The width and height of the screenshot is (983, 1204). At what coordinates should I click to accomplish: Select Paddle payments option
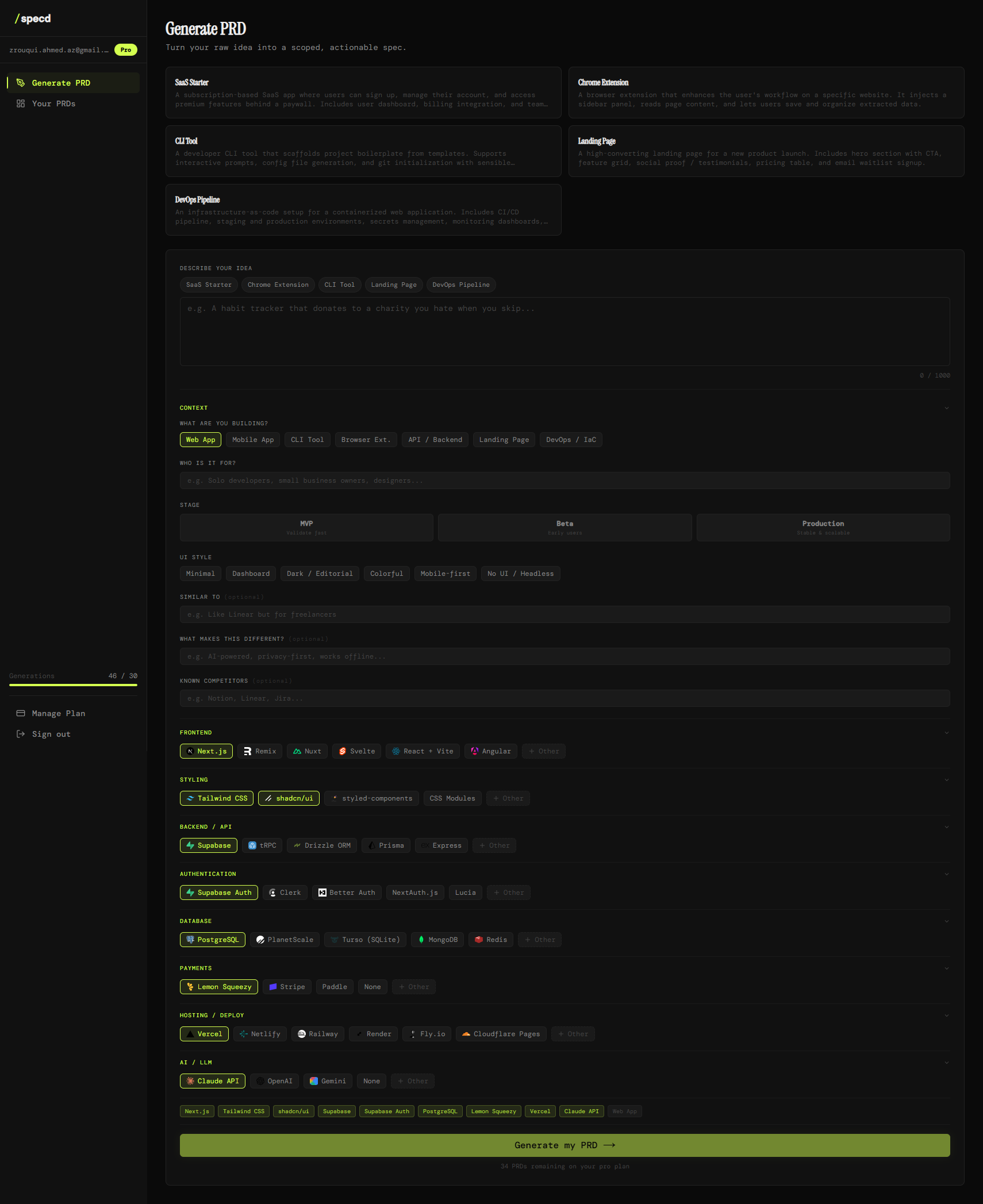[335, 987]
